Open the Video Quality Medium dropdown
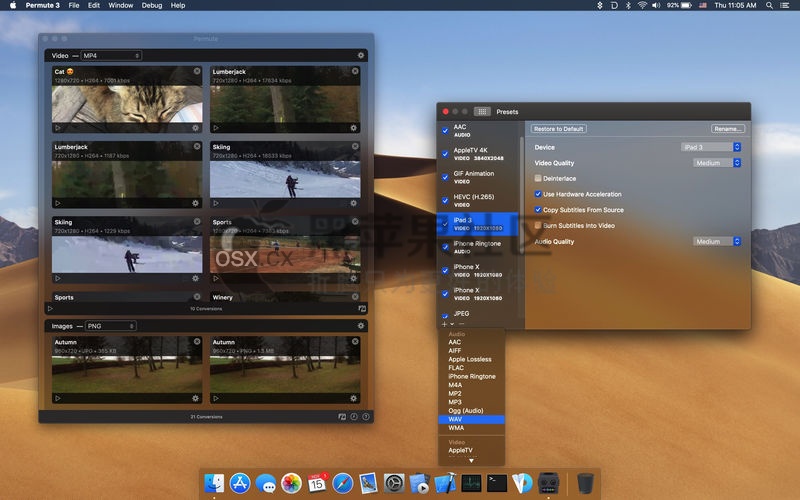 pos(717,163)
